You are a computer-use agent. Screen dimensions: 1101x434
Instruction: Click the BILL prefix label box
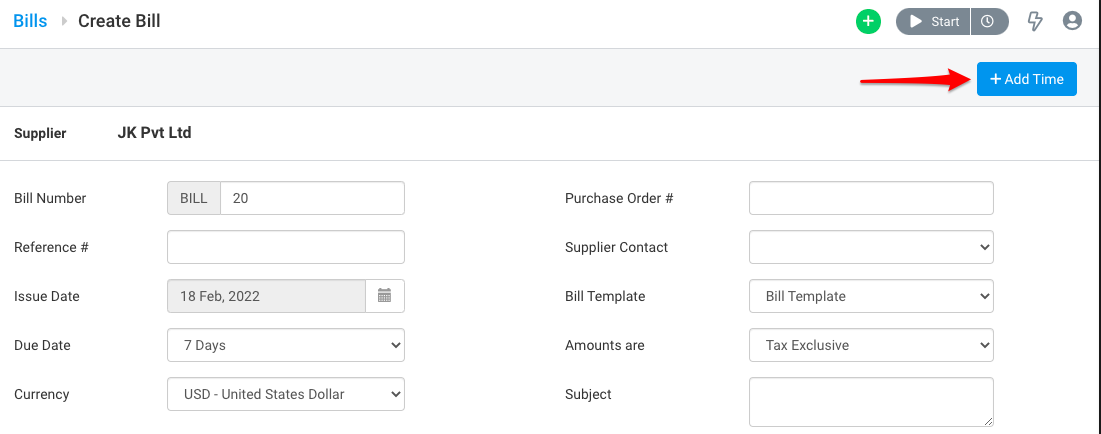point(193,198)
